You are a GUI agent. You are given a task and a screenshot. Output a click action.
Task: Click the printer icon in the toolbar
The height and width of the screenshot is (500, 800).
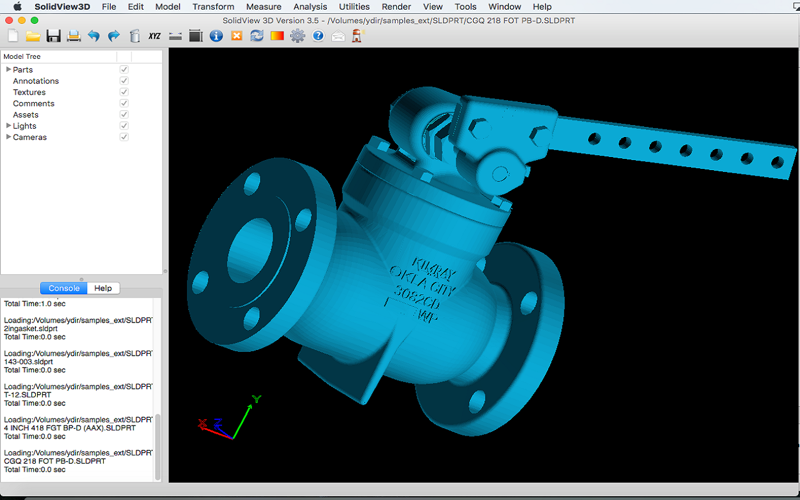[73, 36]
